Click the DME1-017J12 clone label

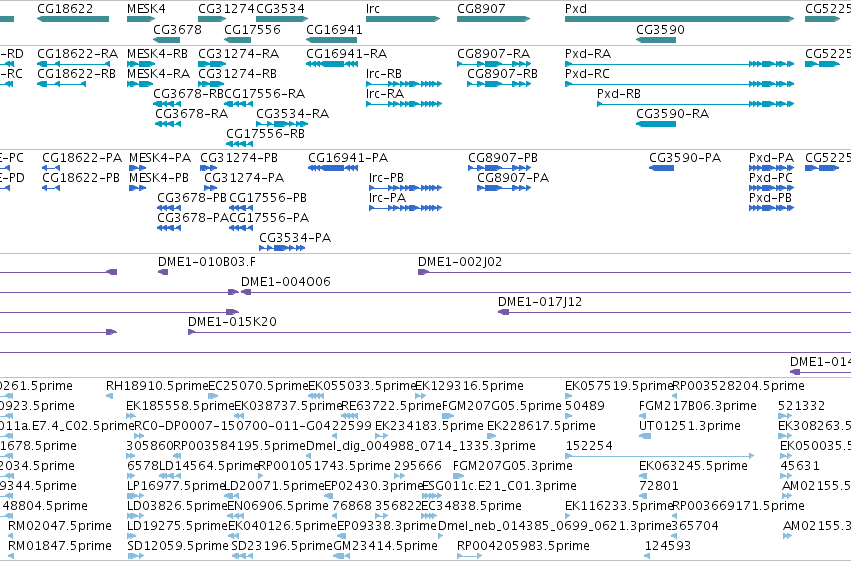coord(540,302)
